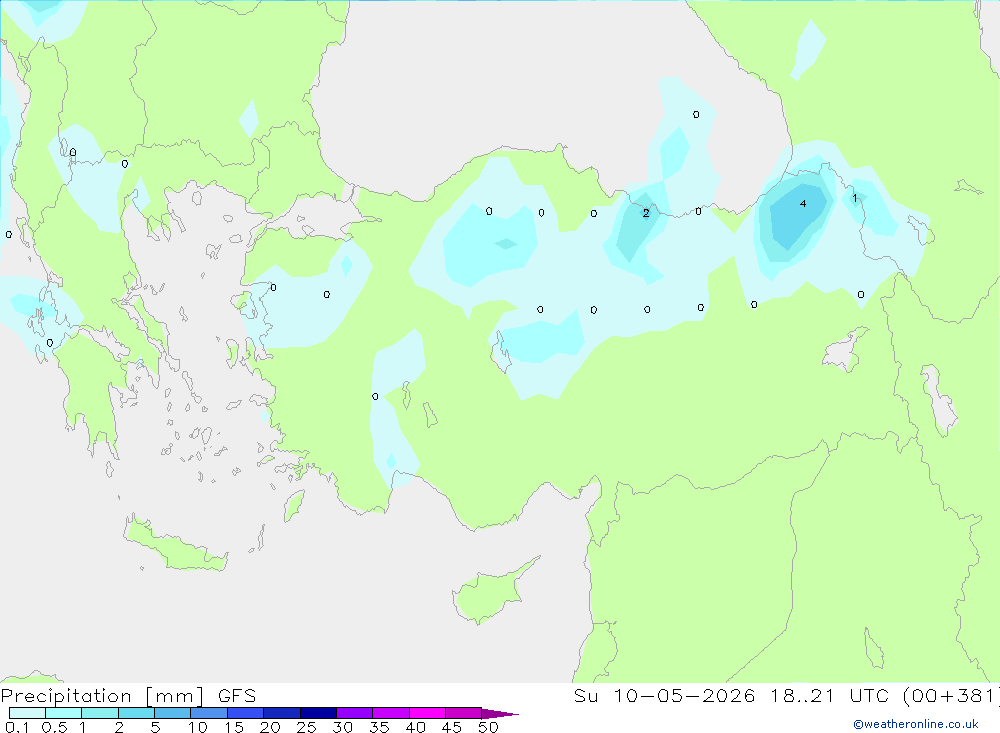Click the '45' legend scale label
Image resolution: width=1000 pixels, height=733 pixels.
[452, 727]
